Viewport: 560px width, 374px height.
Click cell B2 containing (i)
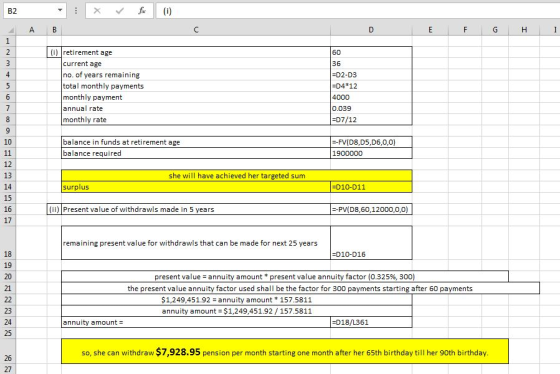click(54, 52)
